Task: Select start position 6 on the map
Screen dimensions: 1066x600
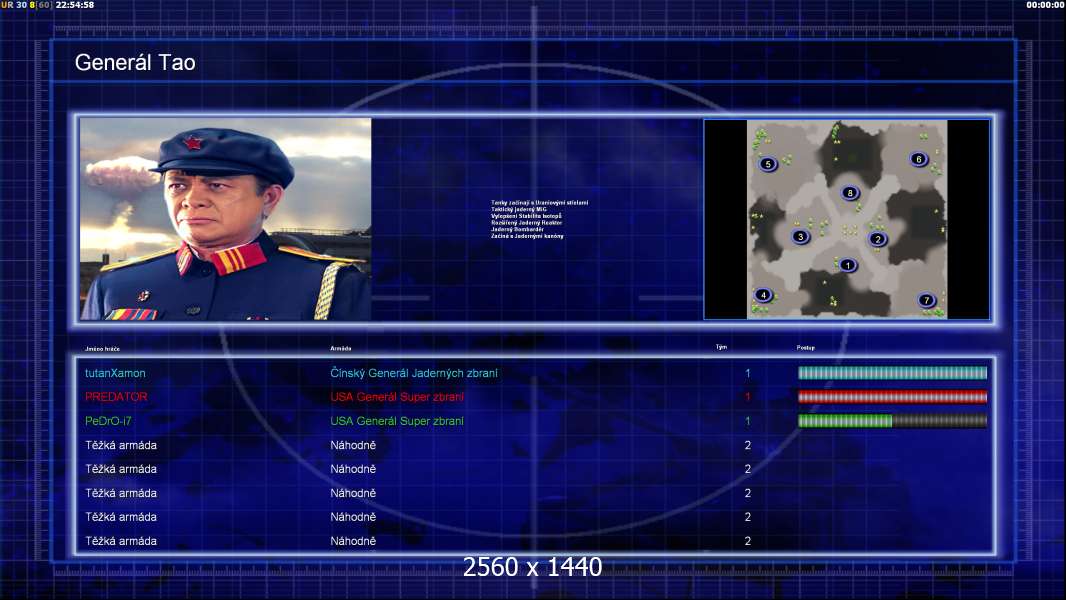Action: (918, 159)
